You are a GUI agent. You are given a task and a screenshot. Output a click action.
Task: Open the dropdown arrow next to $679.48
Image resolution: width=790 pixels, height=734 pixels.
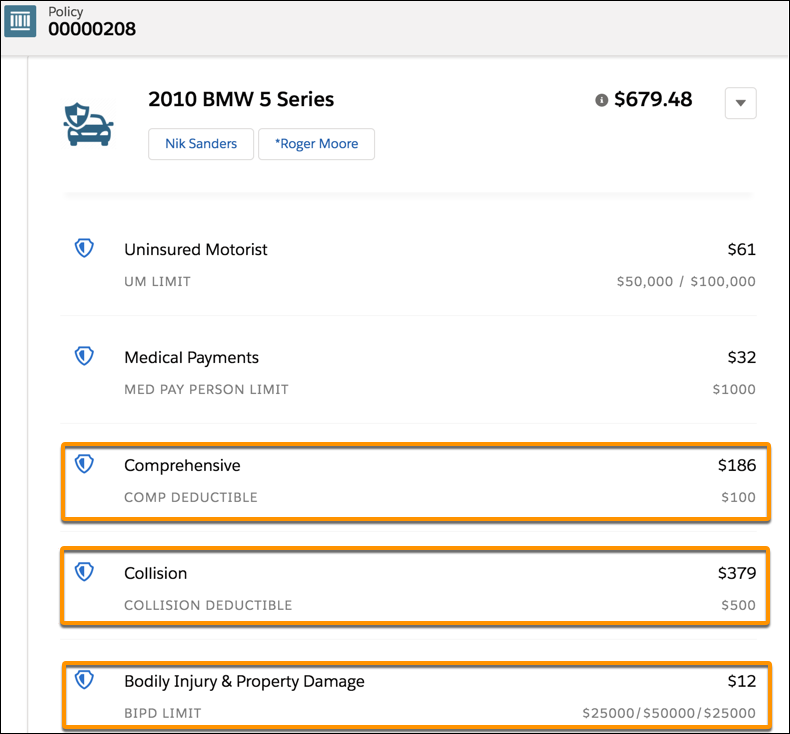point(740,103)
